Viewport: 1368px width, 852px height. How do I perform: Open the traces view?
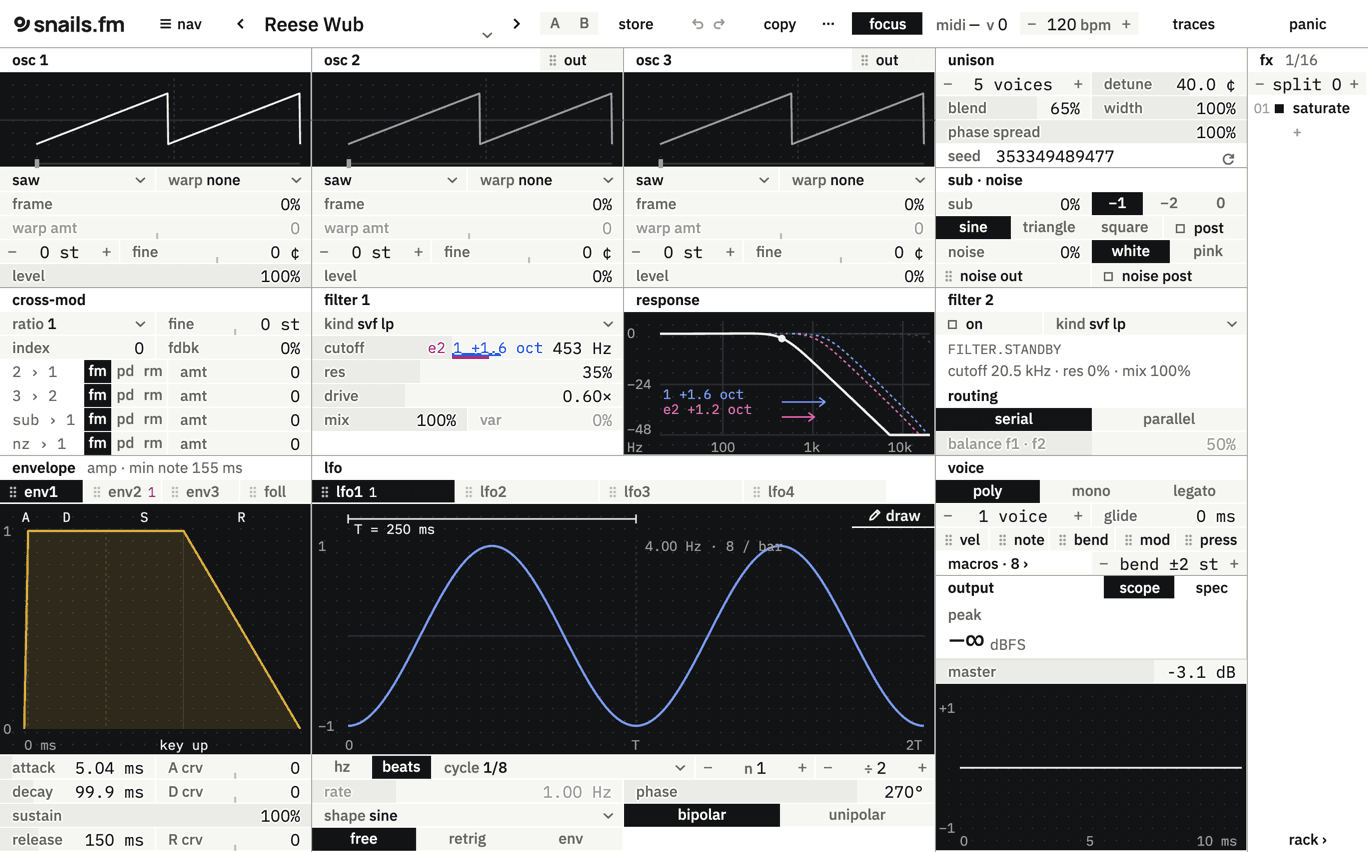click(x=1193, y=24)
